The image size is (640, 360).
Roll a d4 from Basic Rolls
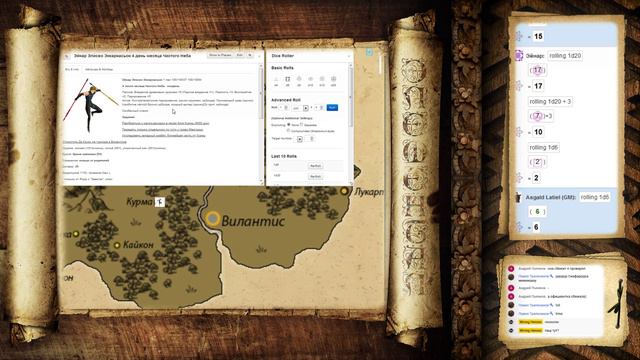[276, 81]
